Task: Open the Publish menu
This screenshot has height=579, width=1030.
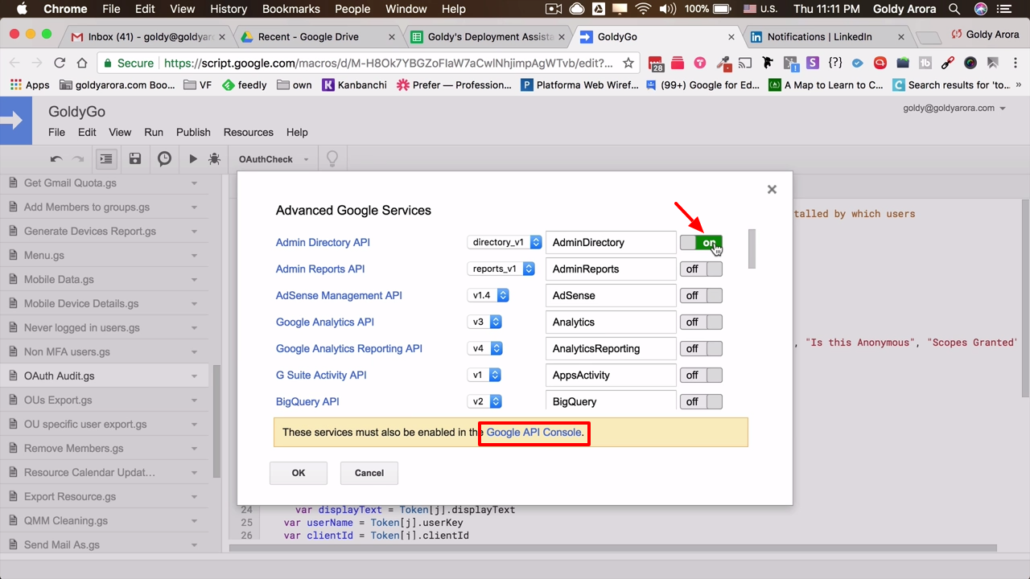Action: pos(193,132)
